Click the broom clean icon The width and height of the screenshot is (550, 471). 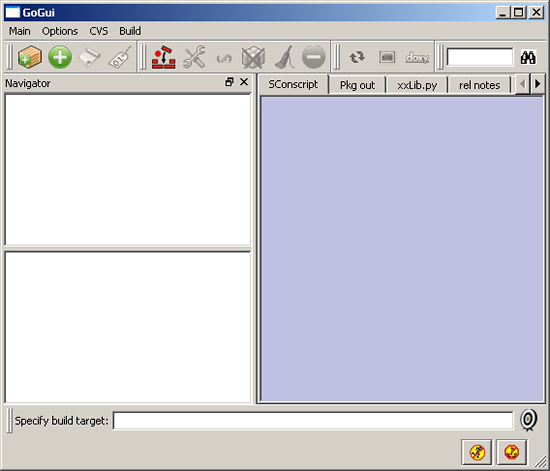click(284, 57)
